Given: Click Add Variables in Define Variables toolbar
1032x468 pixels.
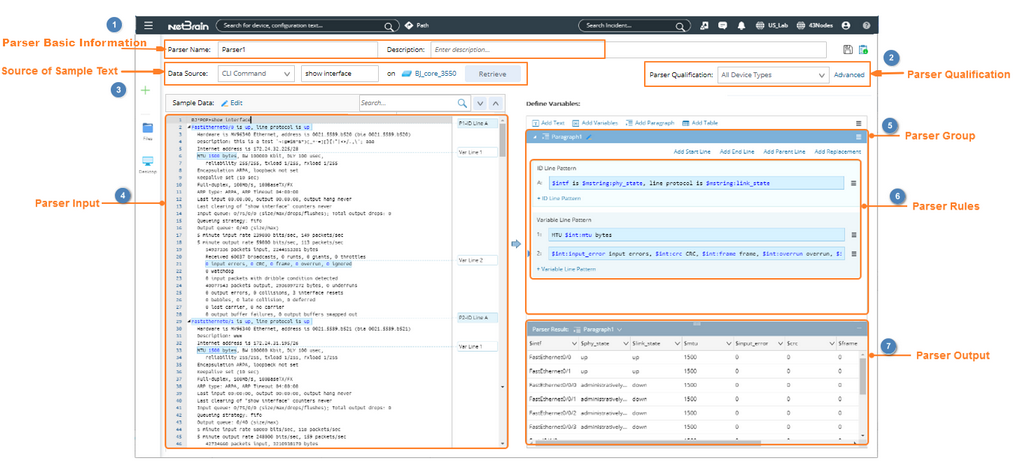Looking at the screenshot, I should click(596, 122).
